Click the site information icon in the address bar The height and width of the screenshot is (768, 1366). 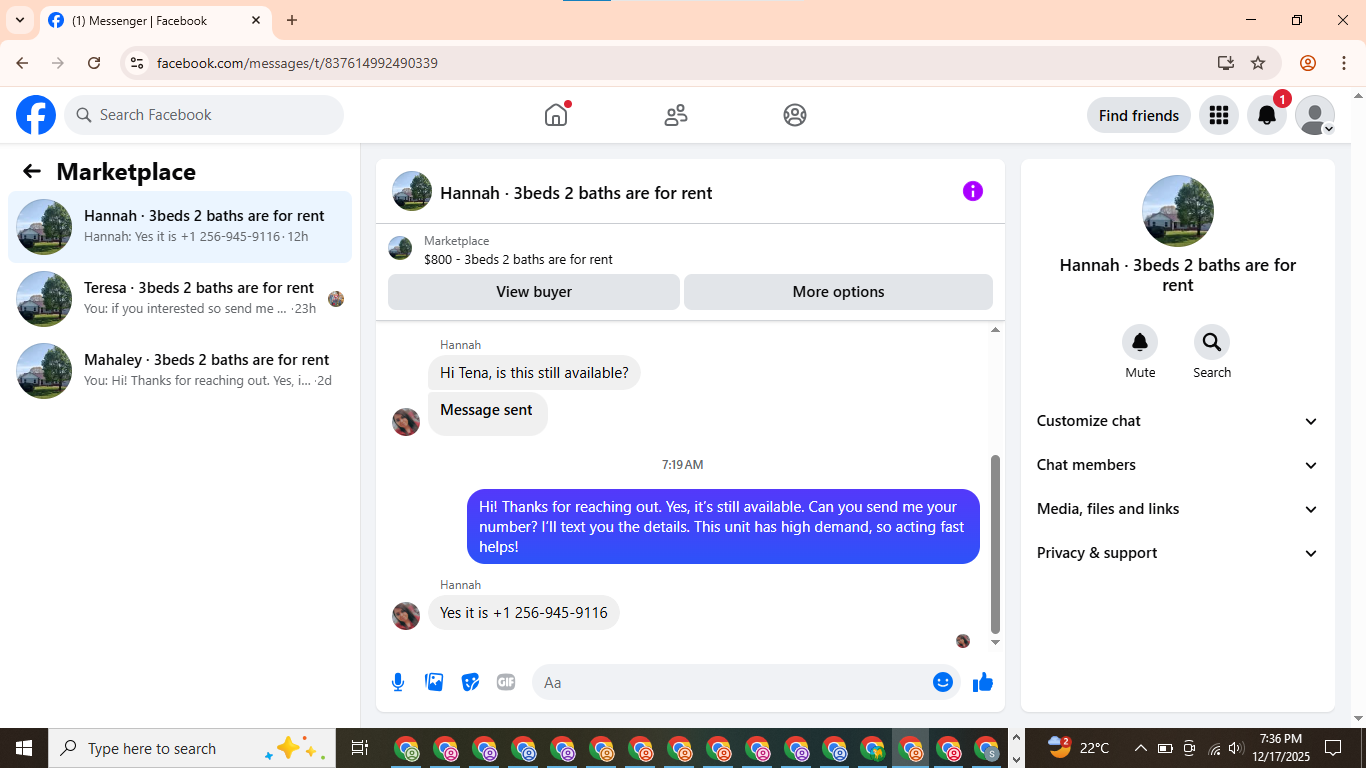(x=138, y=63)
